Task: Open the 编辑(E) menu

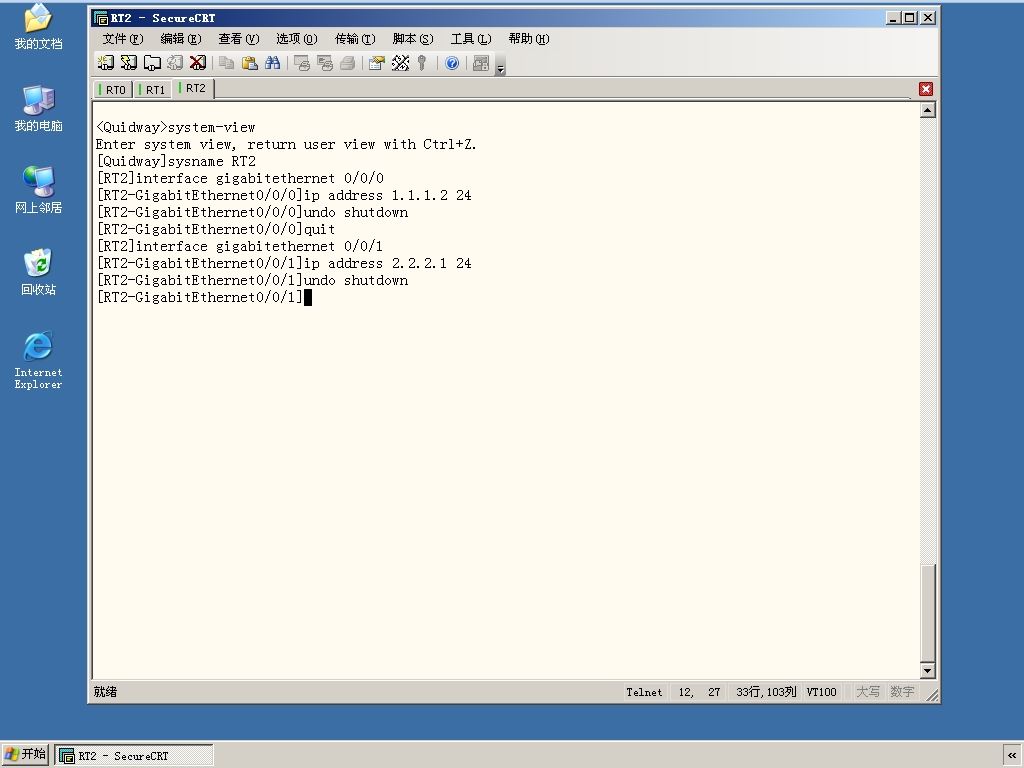Action: 181,39
